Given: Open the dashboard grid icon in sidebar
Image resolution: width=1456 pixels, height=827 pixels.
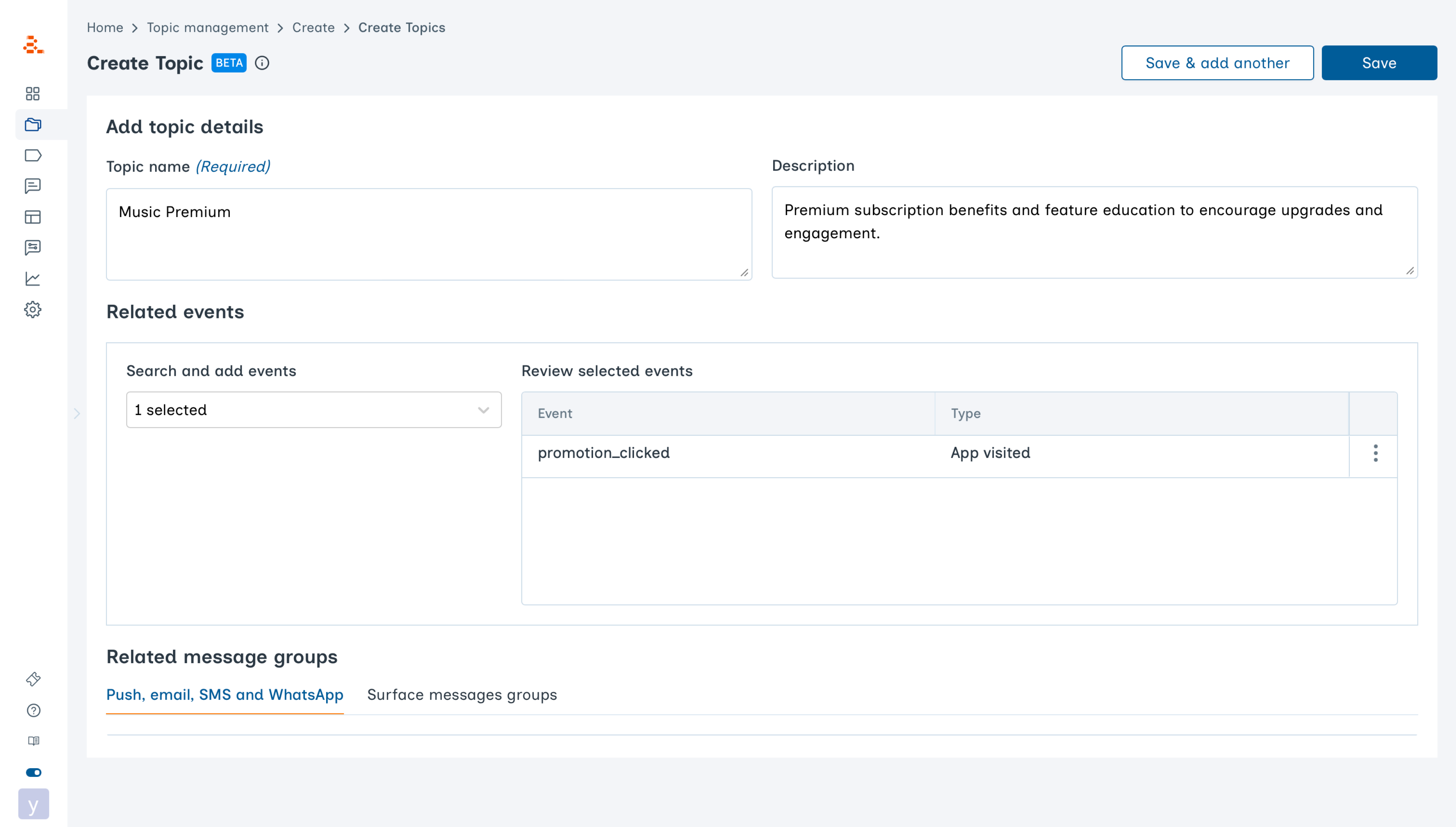Looking at the screenshot, I should [33, 94].
